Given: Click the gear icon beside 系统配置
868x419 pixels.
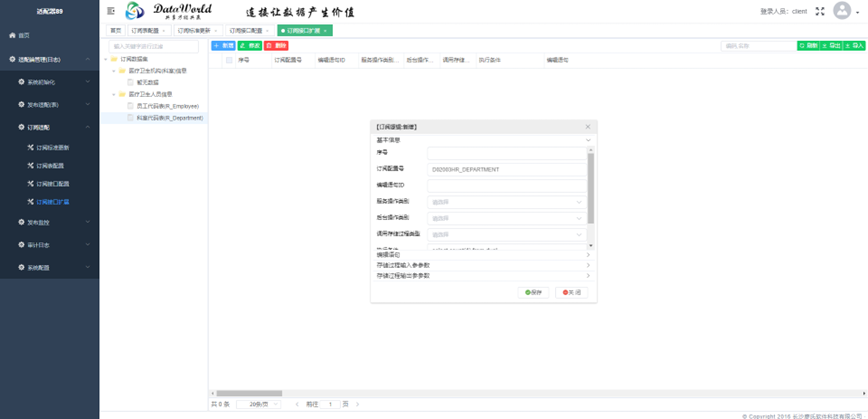Looking at the screenshot, I should click(x=22, y=267).
